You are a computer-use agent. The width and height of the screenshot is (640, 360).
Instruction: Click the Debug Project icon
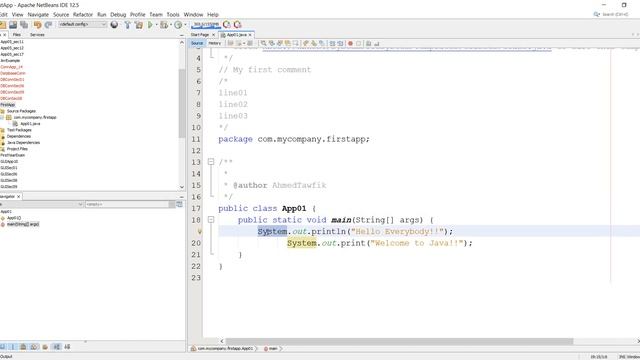coord(164,25)
